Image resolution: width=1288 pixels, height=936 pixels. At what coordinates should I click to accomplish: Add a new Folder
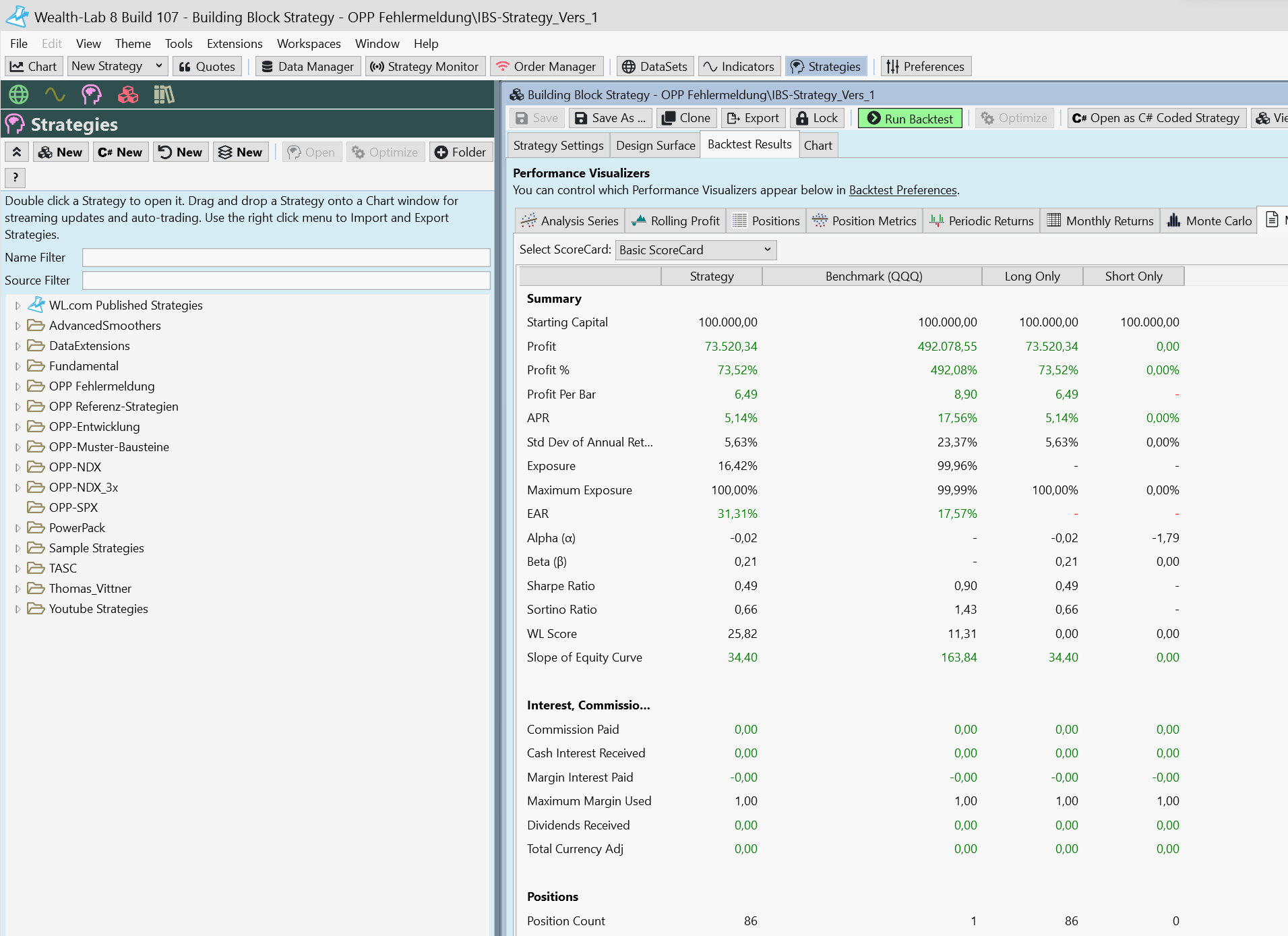point(461,152)
